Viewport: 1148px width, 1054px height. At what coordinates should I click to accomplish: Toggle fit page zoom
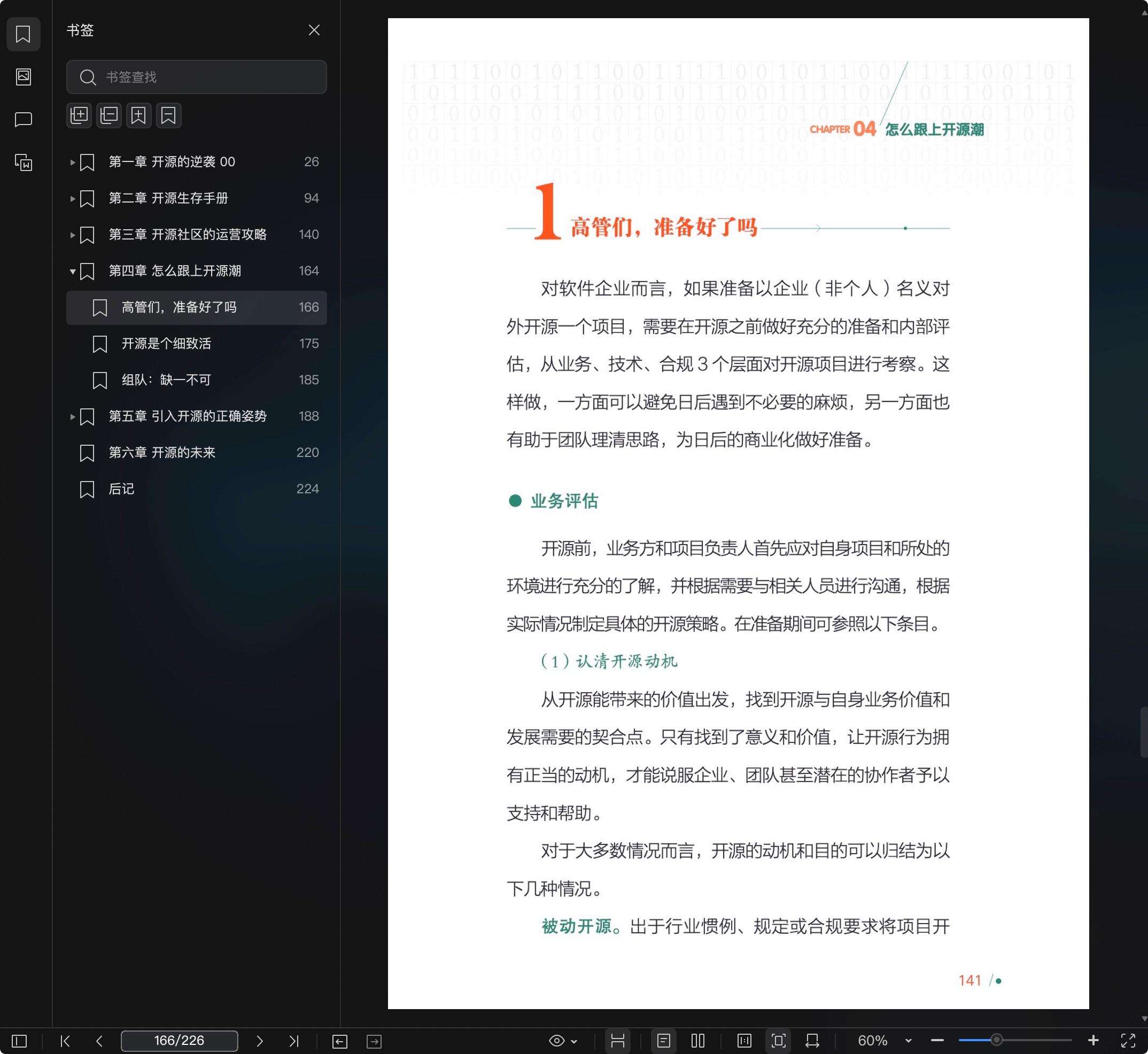[x=779, y=1041]
